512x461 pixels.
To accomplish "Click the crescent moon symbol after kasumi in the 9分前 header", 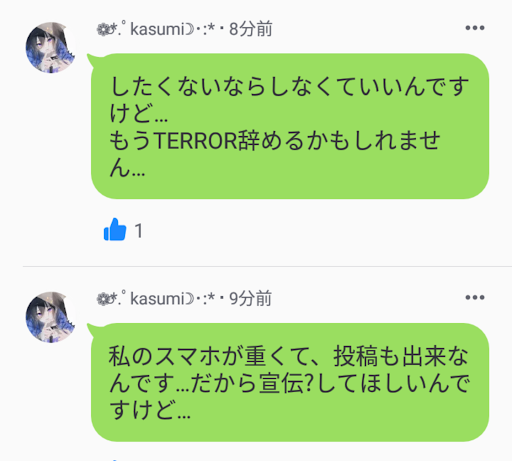I will 189,299.
